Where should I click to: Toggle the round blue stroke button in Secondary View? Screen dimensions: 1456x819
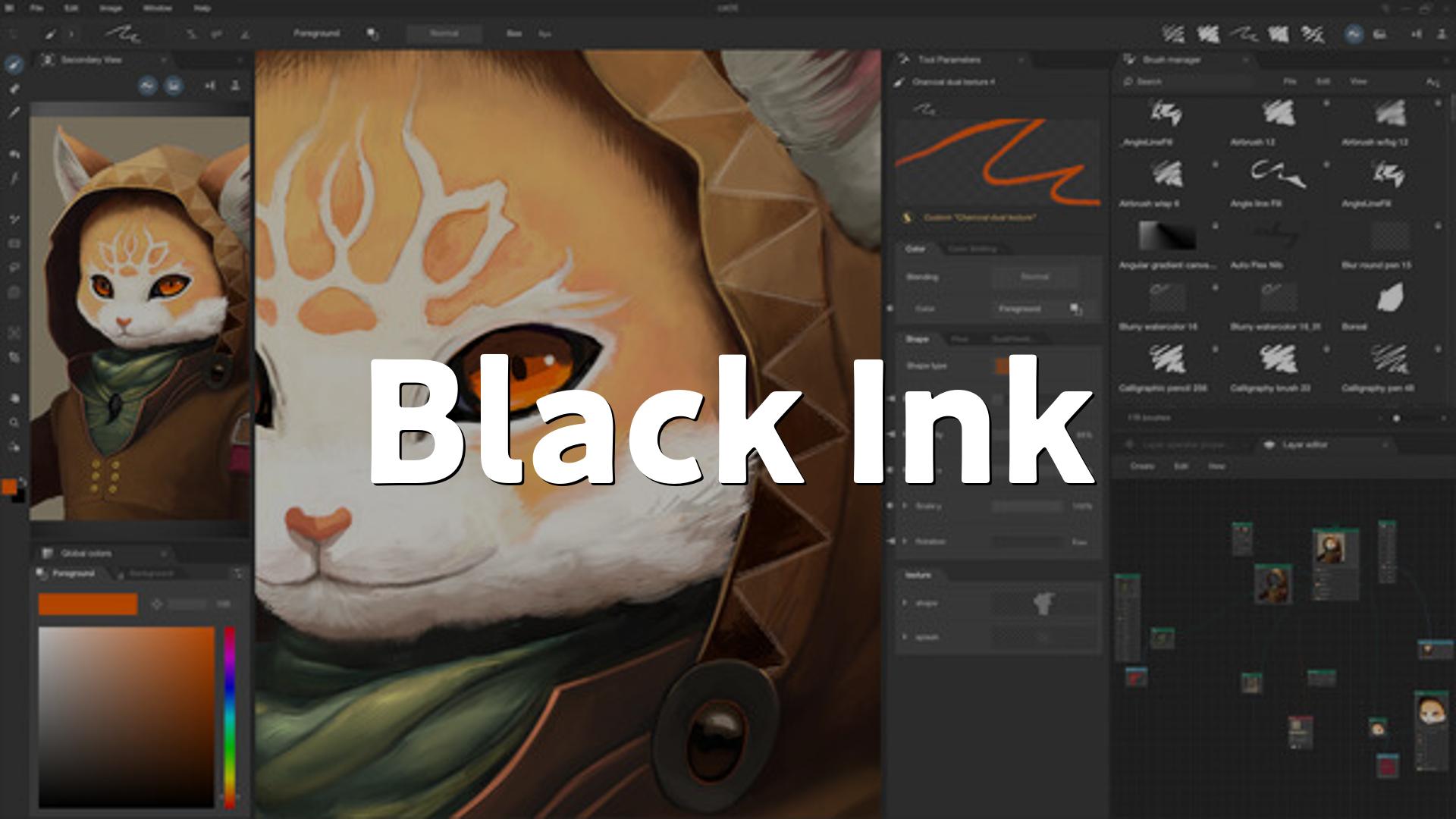tap(147, 86)
